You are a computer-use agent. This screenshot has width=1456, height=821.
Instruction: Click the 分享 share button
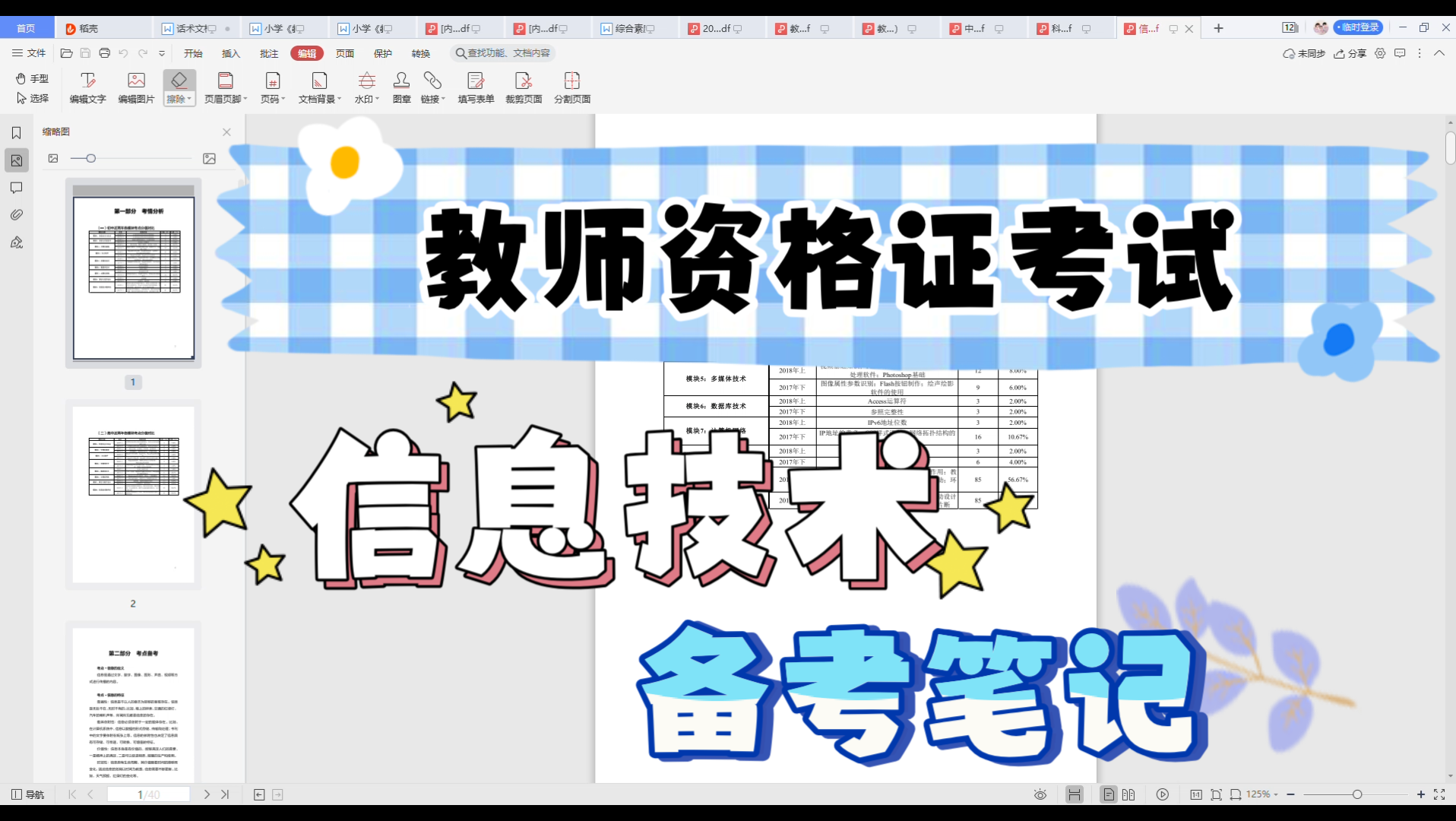tap(1350, 53)
